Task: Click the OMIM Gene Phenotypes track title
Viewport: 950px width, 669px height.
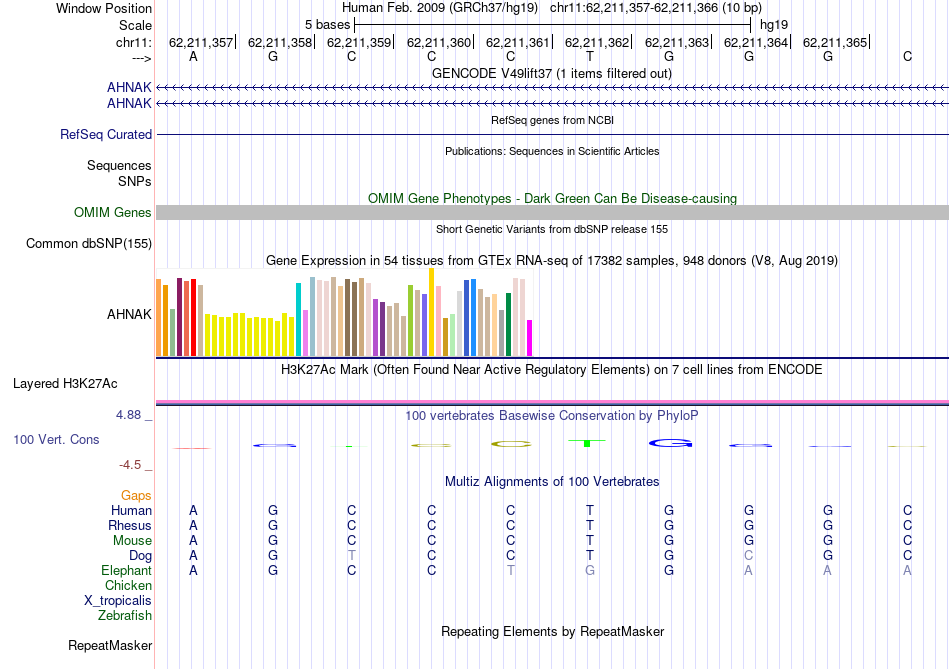Action: [x=552, y=198]
